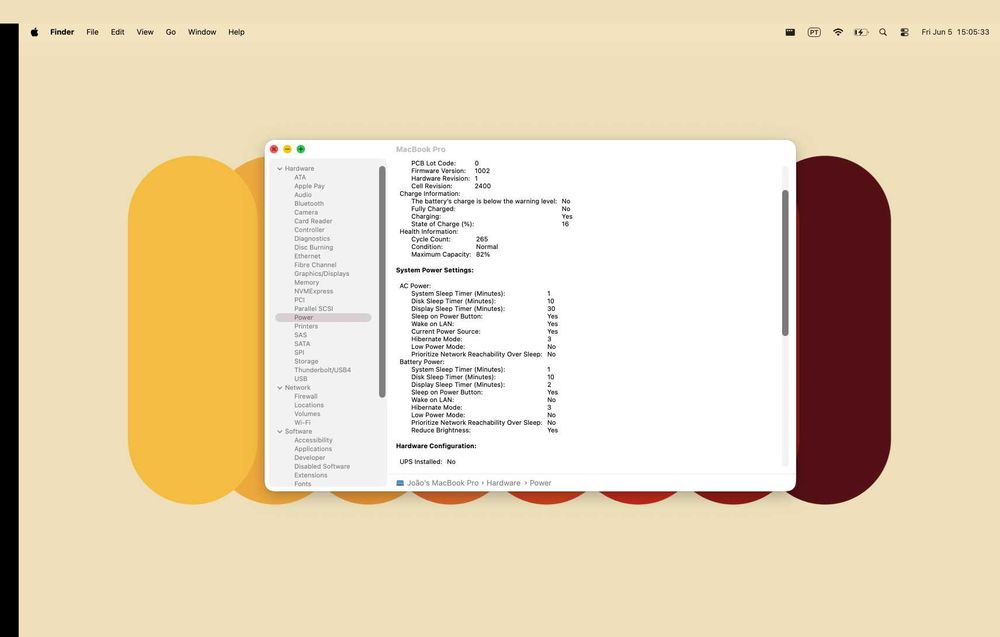
Task: Open the Apple menu icon
Action: tap(34, 32)
